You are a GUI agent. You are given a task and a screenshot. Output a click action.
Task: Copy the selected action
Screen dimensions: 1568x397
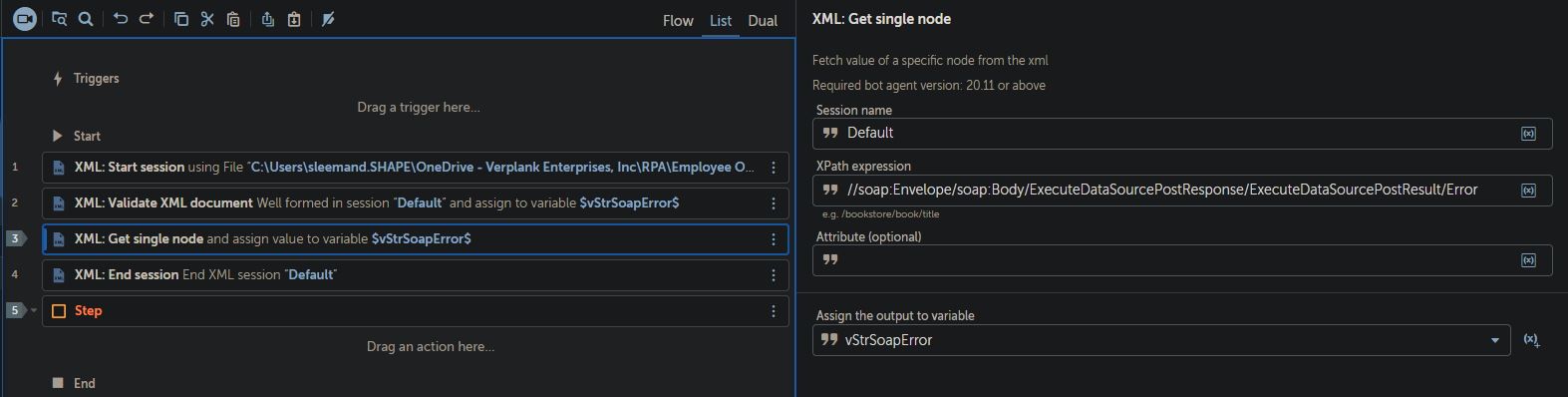(x=181, y=19)
